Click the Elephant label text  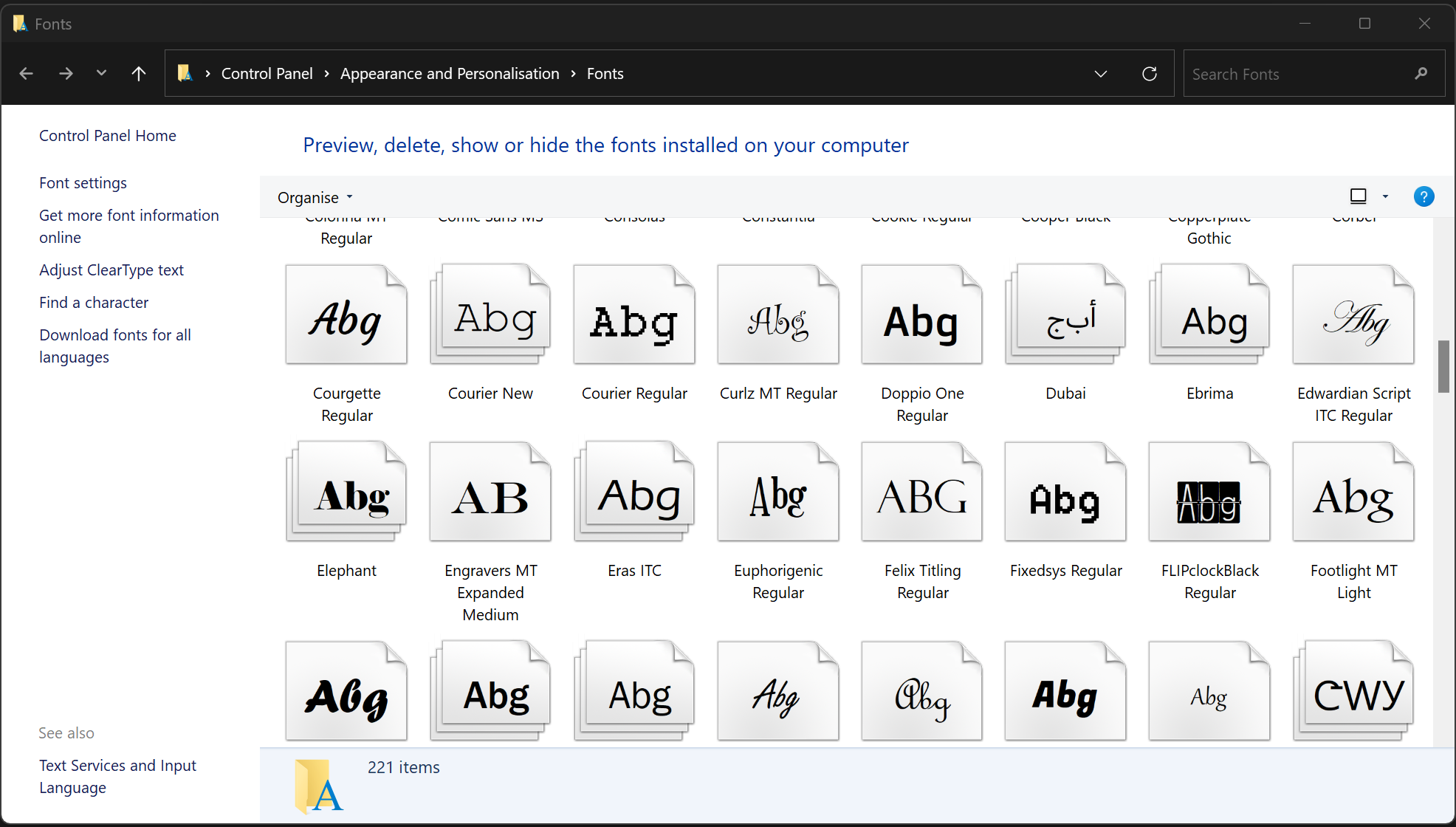346,571
